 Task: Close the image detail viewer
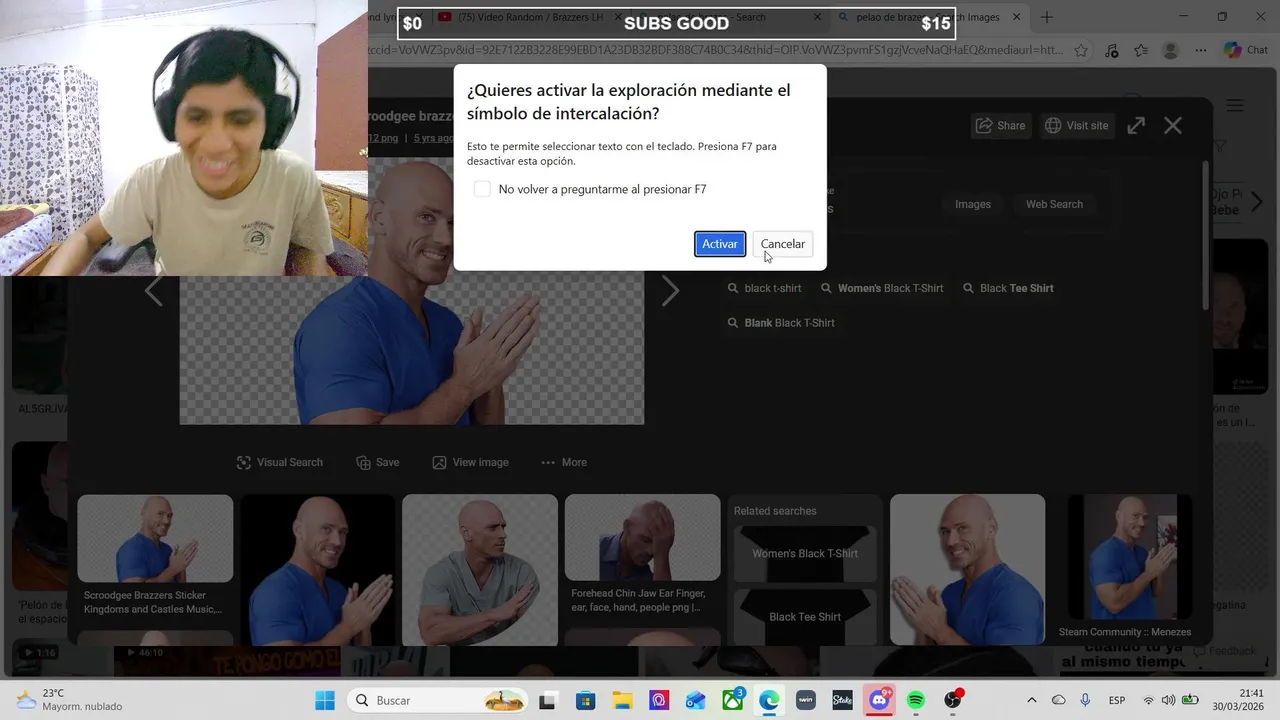(1173, 125)
